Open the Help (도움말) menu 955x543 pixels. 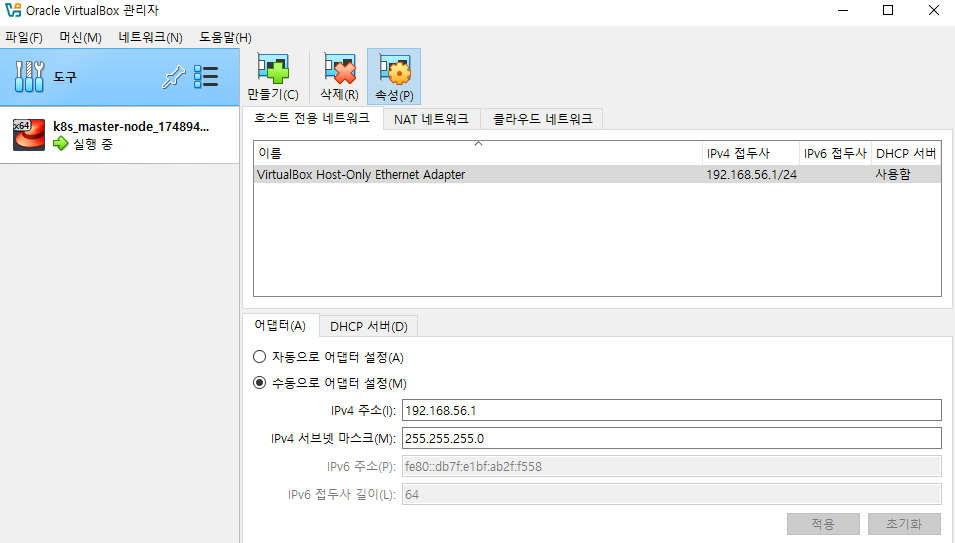click(225, 38)
